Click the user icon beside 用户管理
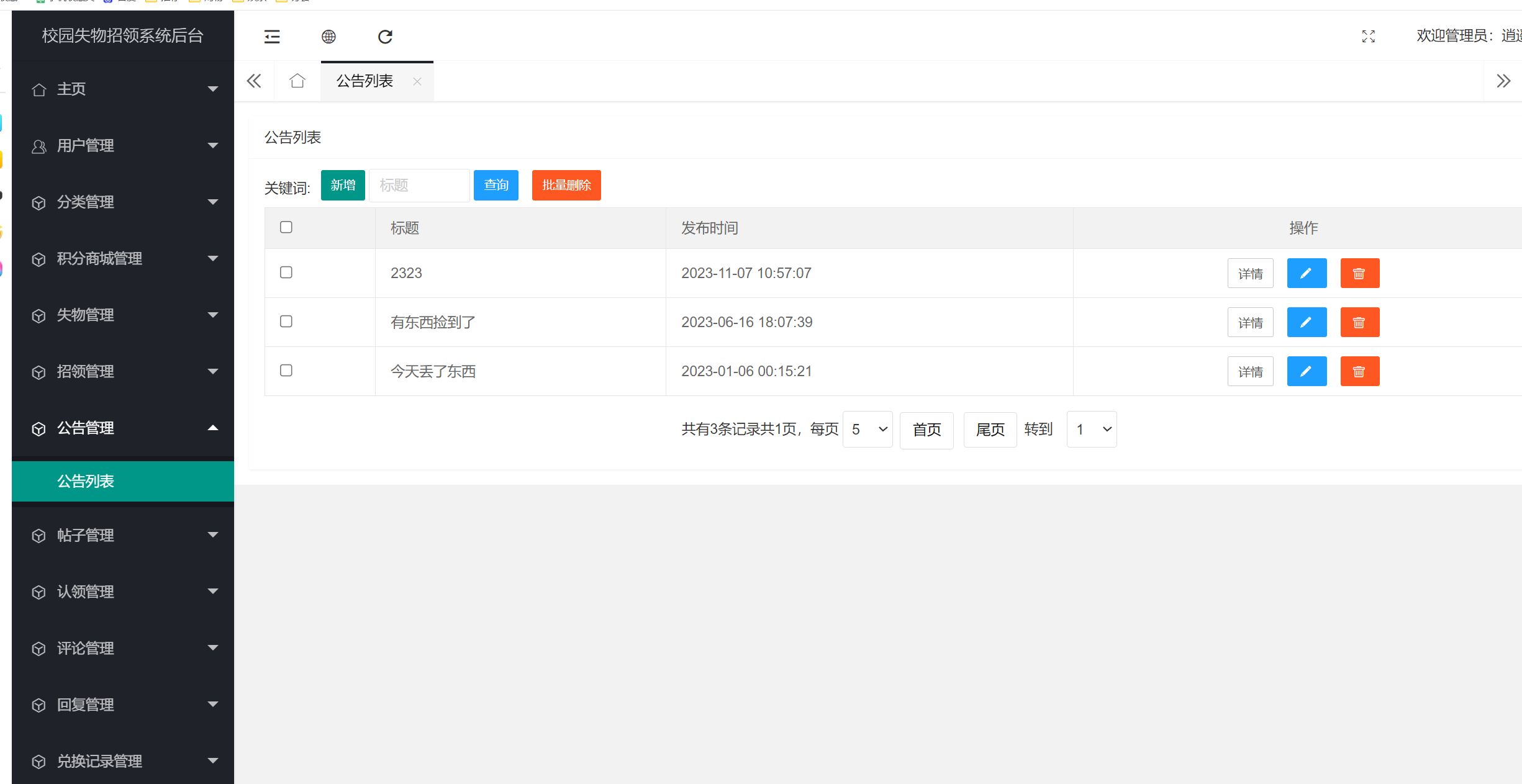Screen dimensions: 1522x784 (x=39, y=146)
